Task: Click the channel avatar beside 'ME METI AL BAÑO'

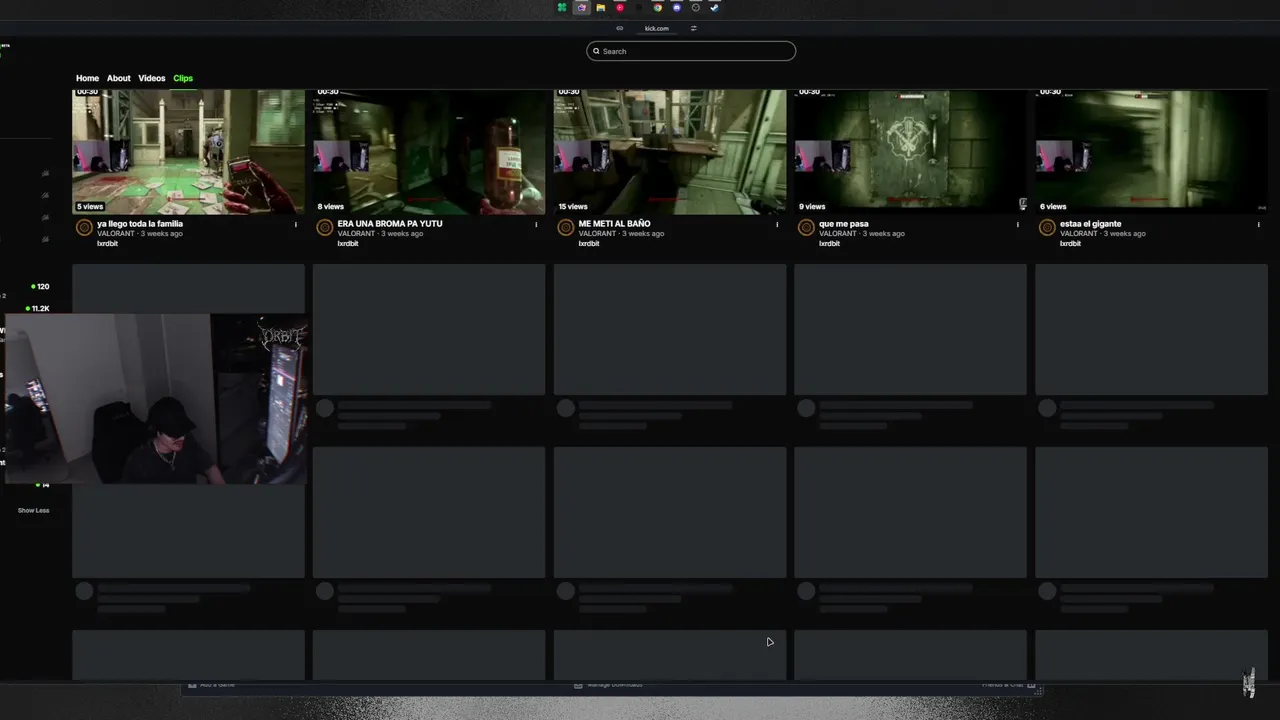Action: pyautogui.click(x=565, y=228)
